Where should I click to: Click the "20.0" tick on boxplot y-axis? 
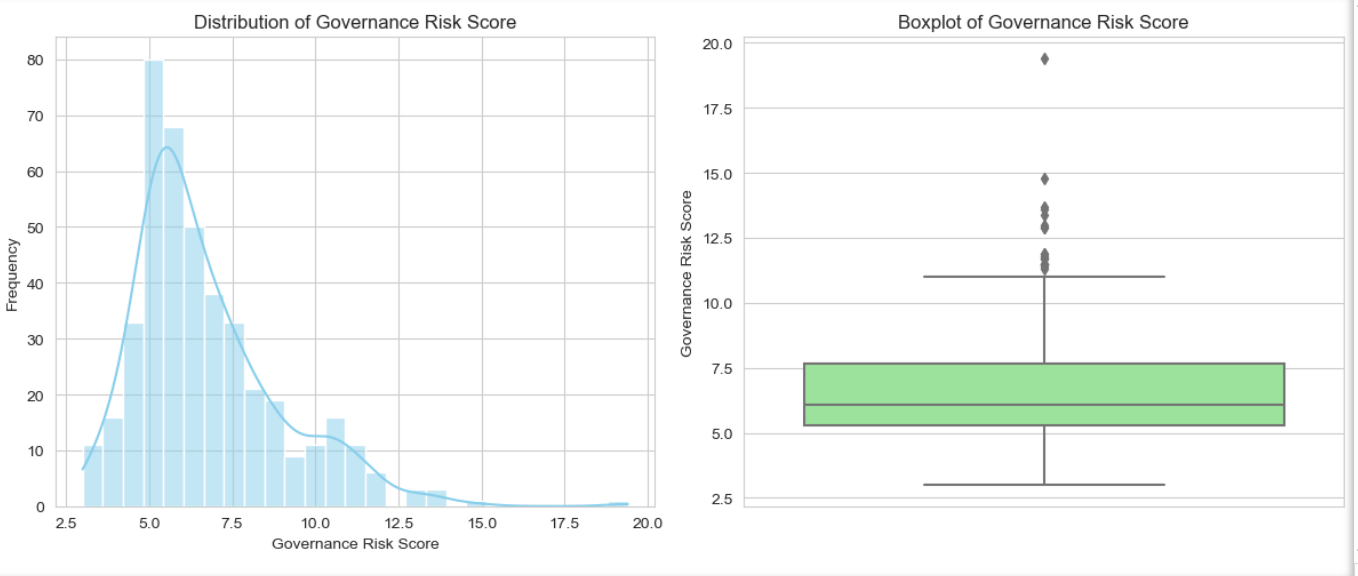[x=718, y=44]
